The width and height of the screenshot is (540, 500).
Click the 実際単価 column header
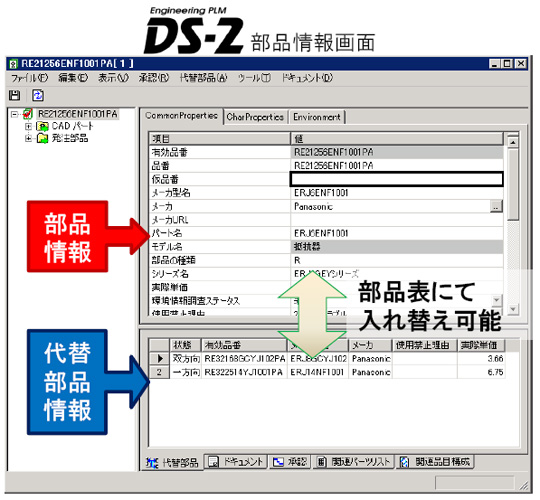[x=481, y=345]
